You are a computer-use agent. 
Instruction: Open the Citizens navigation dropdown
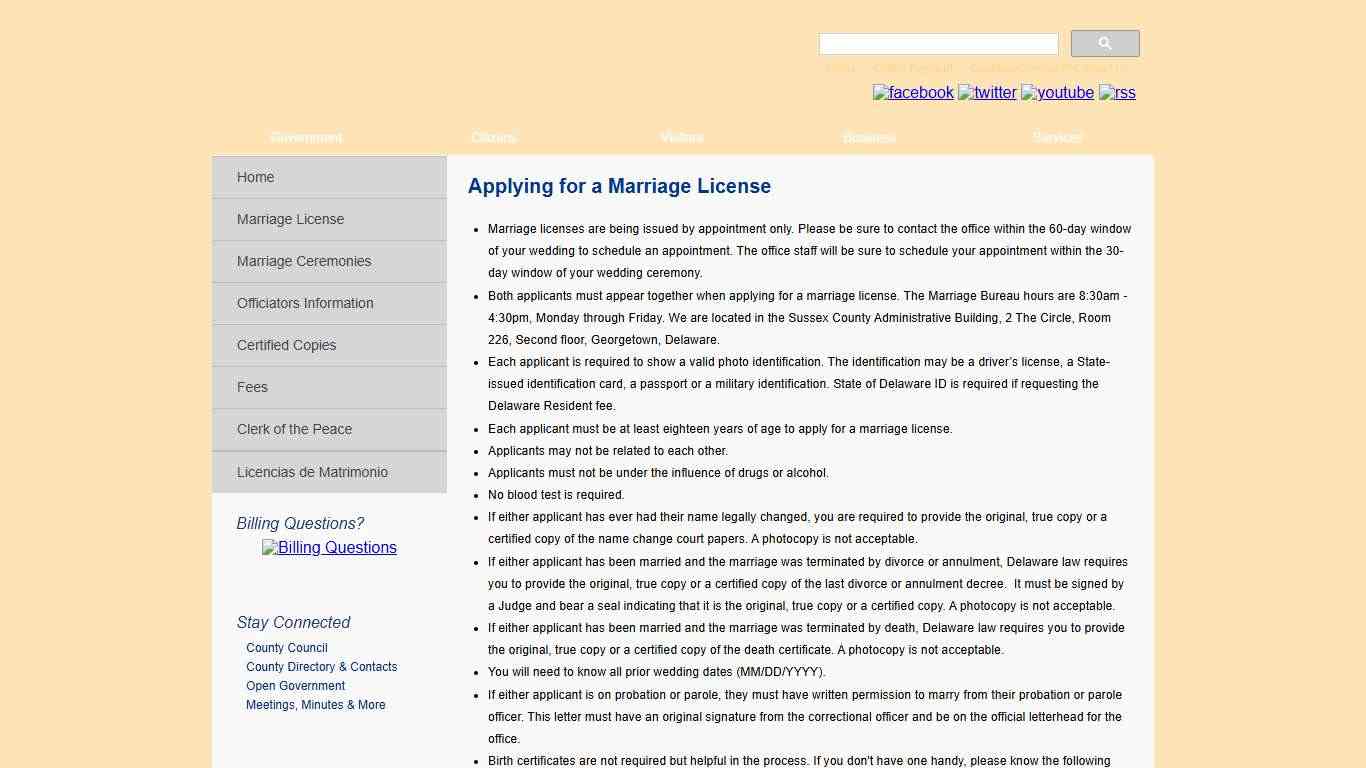(x=493, y=137)
